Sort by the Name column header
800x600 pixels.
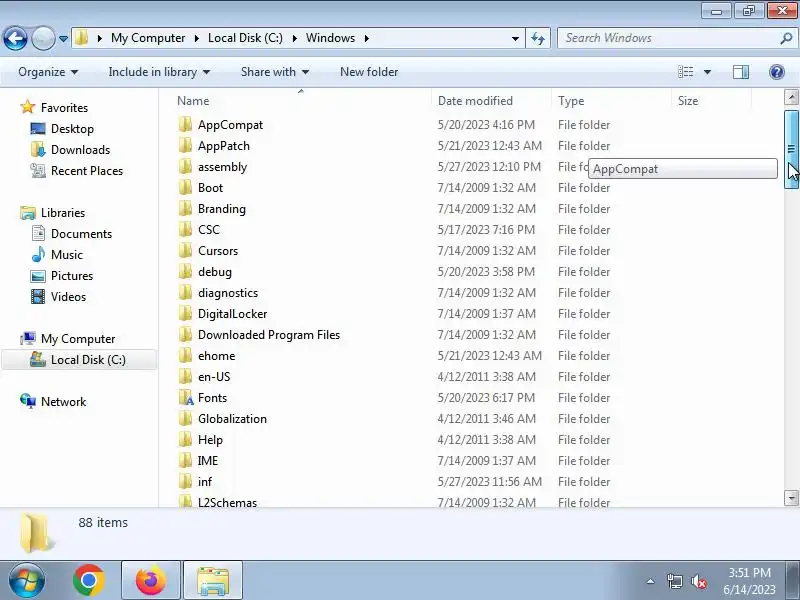coord(193,101)
